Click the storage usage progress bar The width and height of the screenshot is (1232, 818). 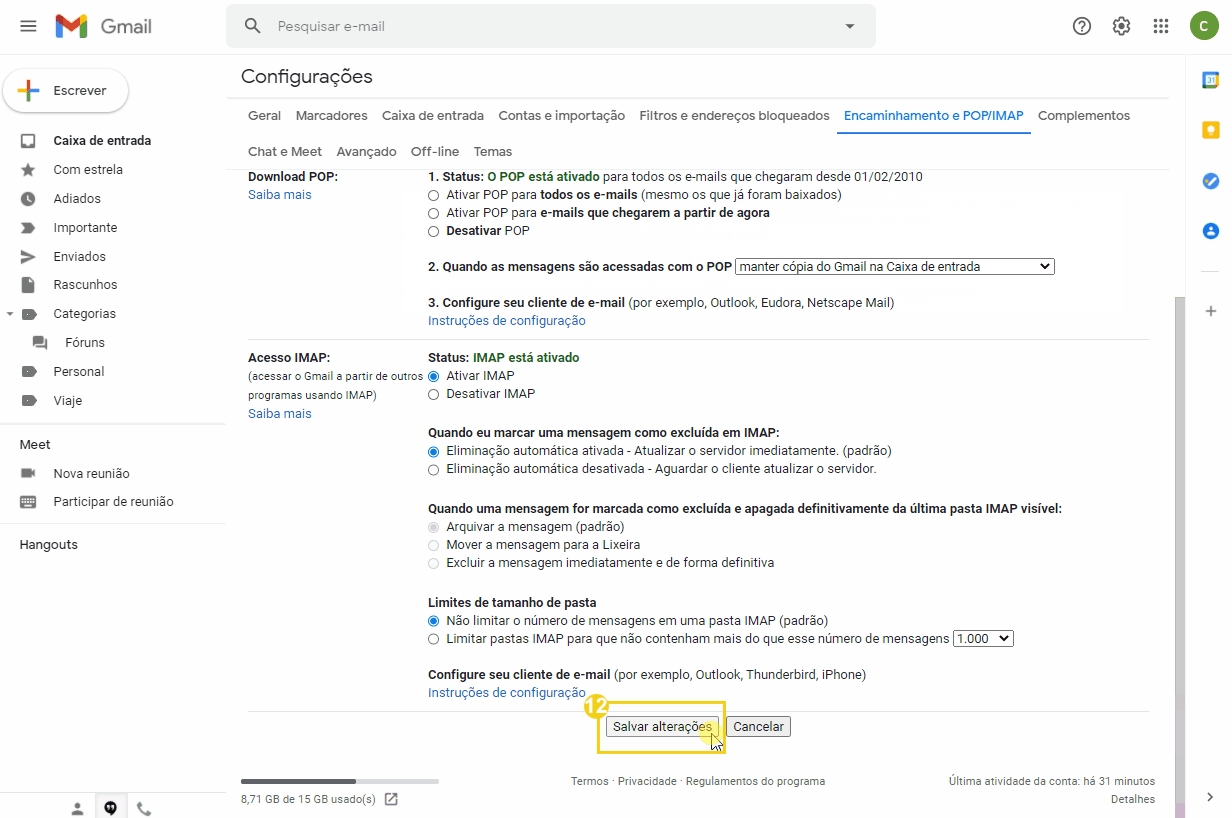point(339,781)
